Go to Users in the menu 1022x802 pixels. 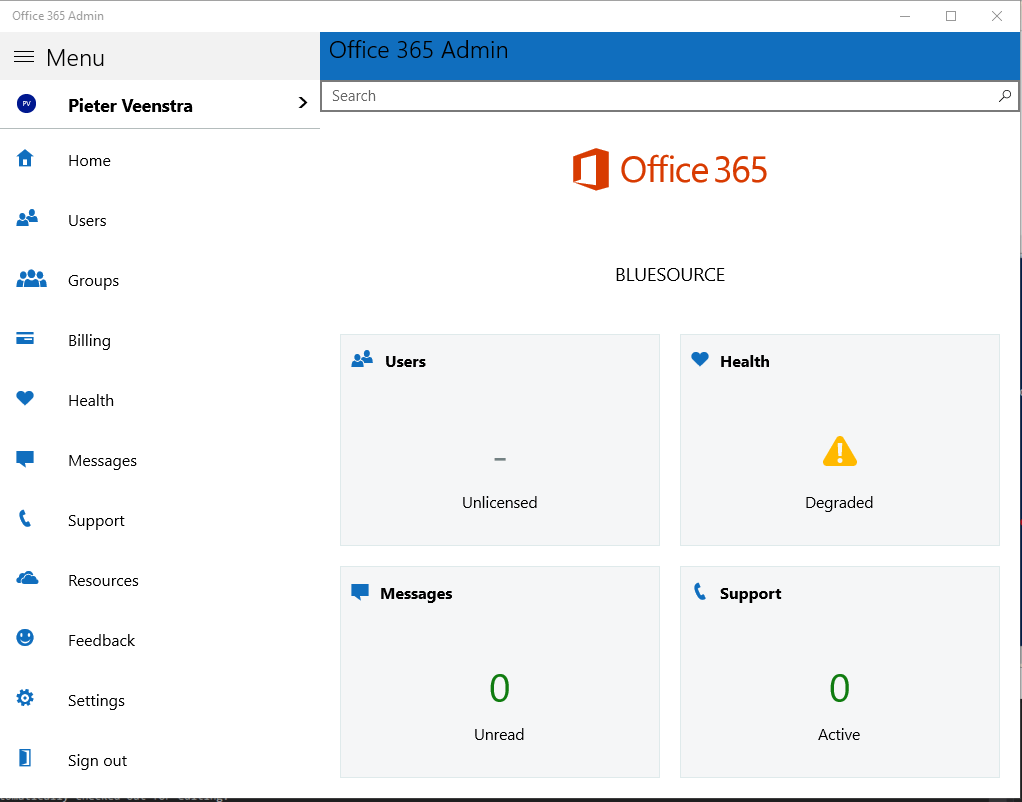point(160,220)
